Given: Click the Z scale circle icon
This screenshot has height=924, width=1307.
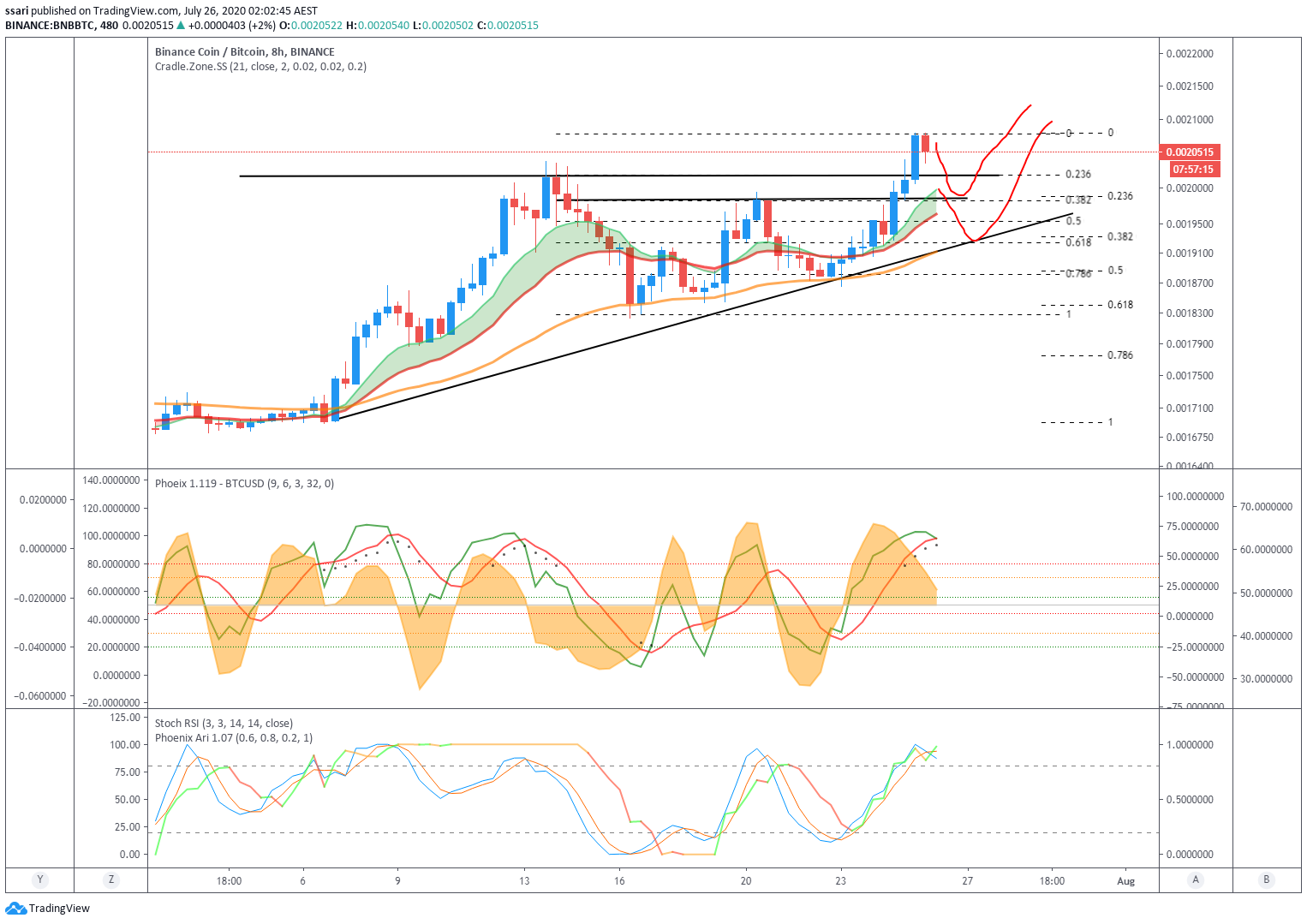Looking at the screenshot, I should [110, 879].
